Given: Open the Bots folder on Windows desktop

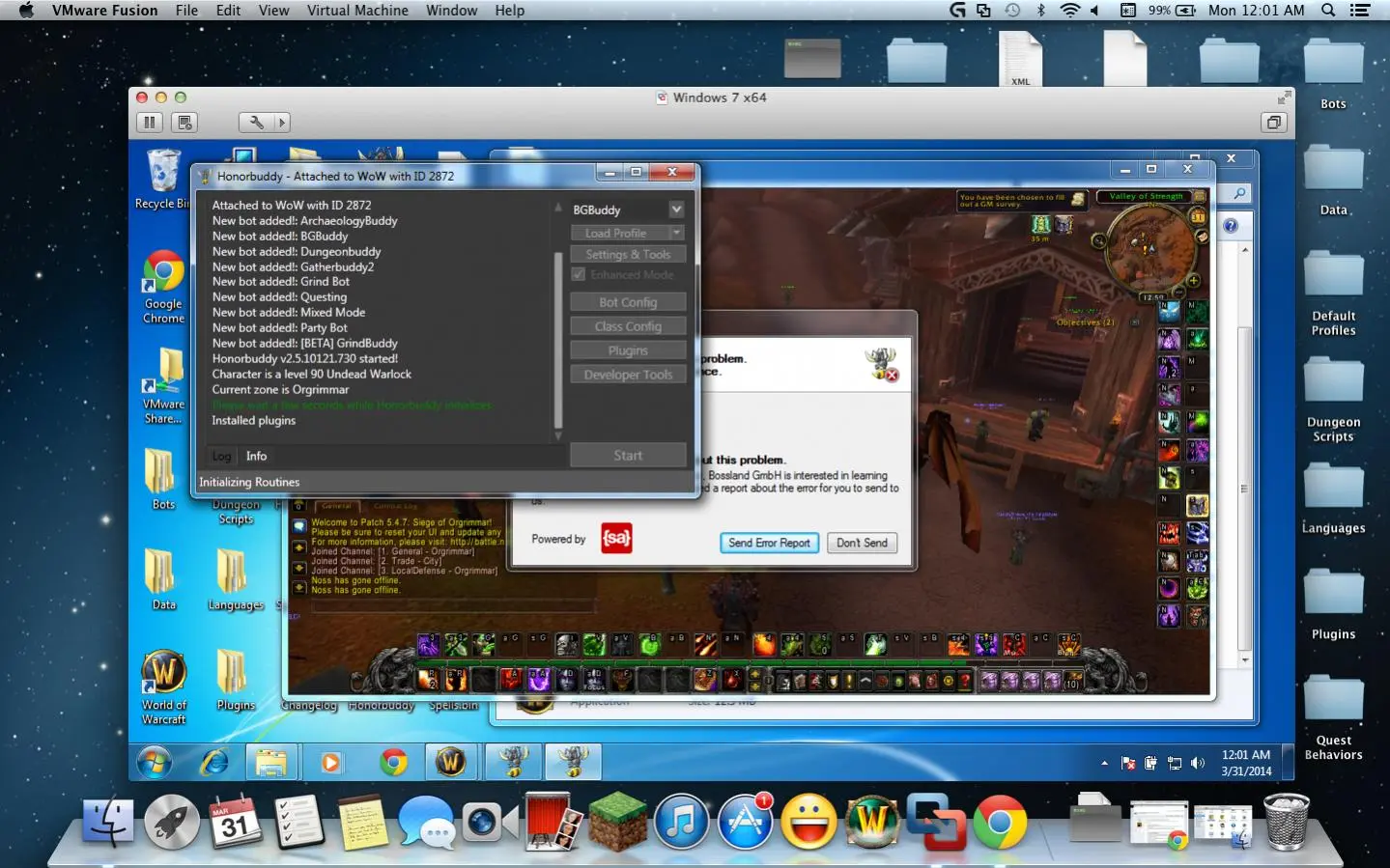Looking at the screenshot, I should (x=163, y=479).
